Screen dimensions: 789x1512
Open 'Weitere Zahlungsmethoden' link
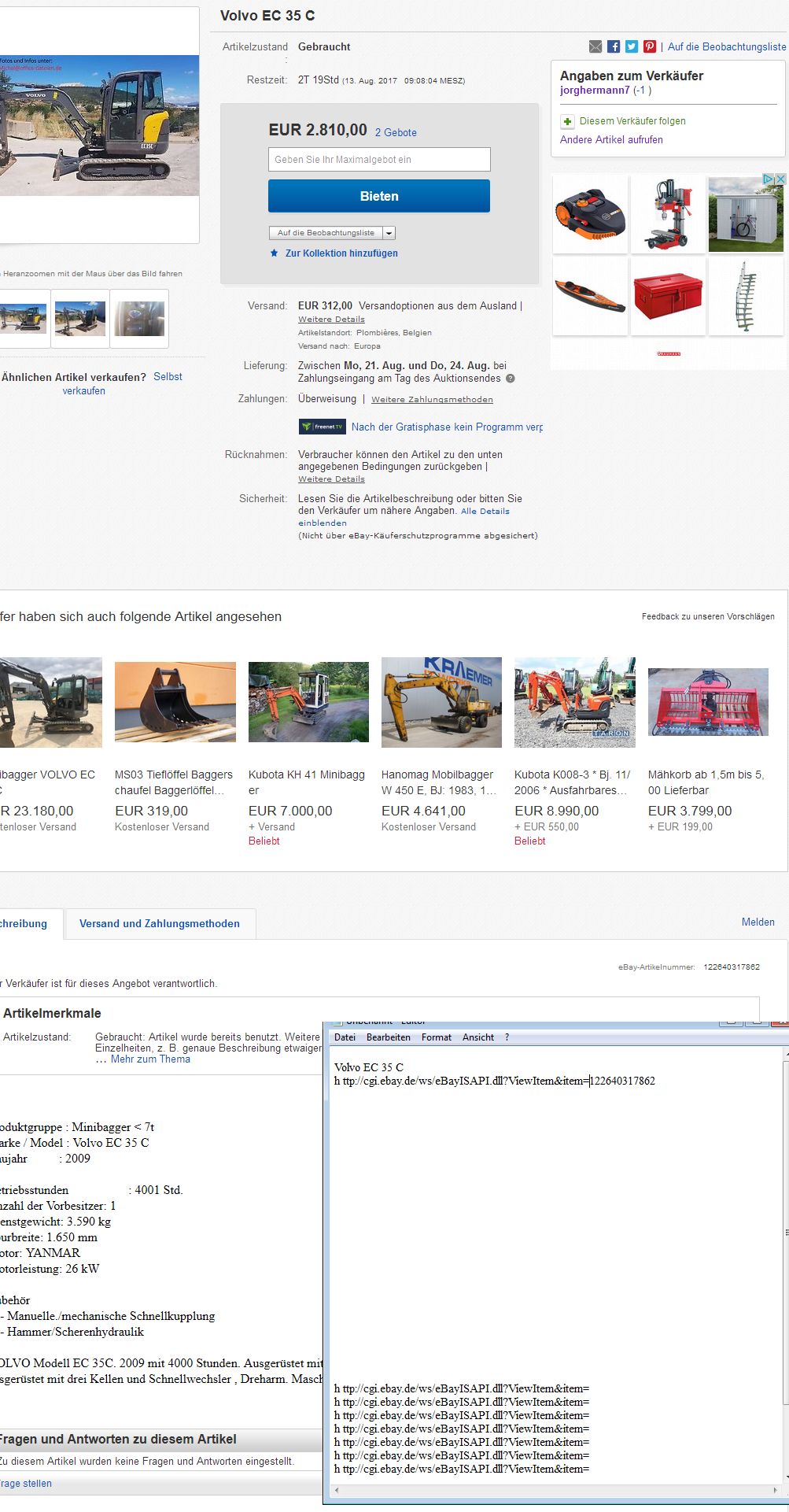432,399
